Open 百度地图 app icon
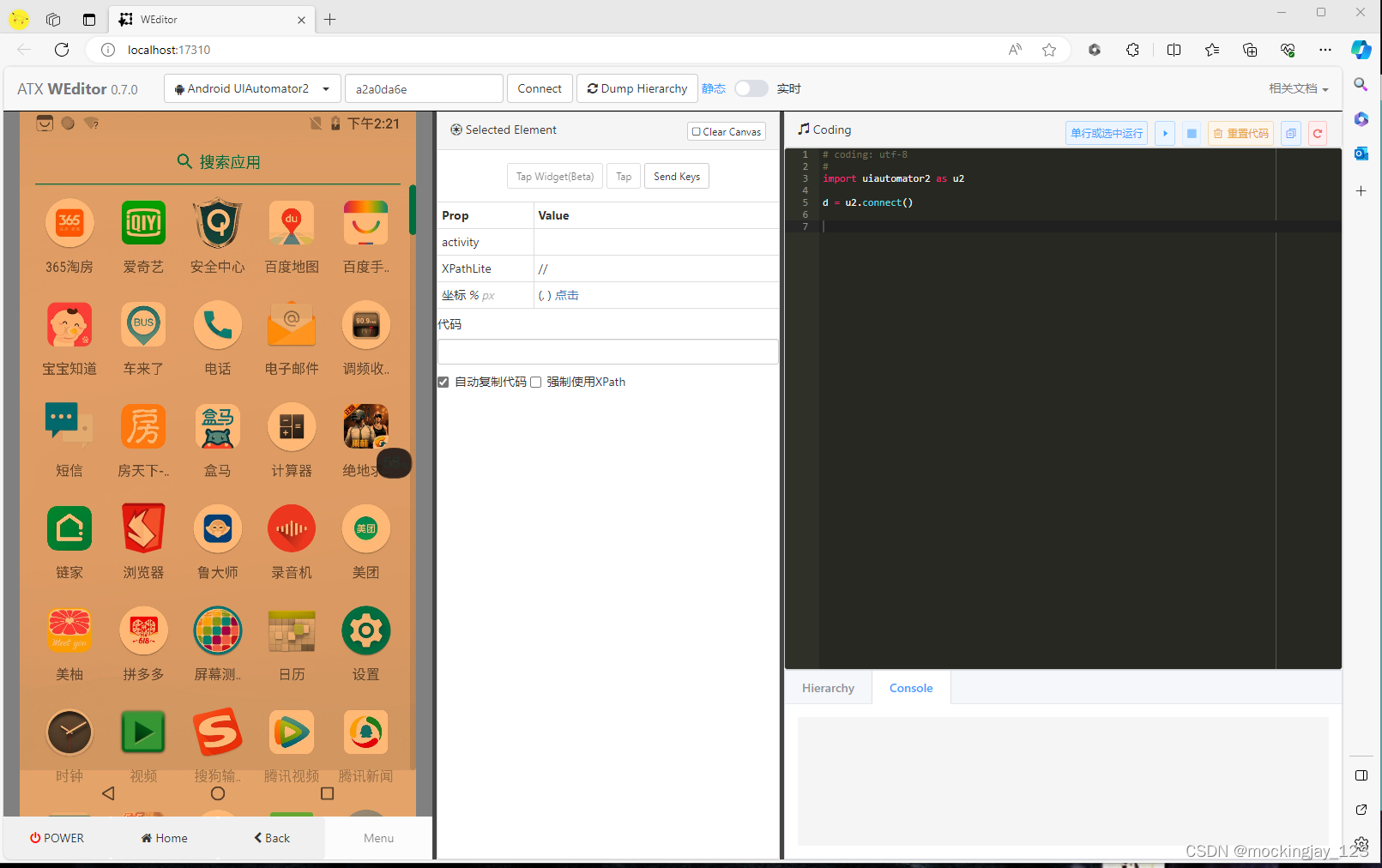Viewport: 1382px width, 868px height. coord(292,223)
